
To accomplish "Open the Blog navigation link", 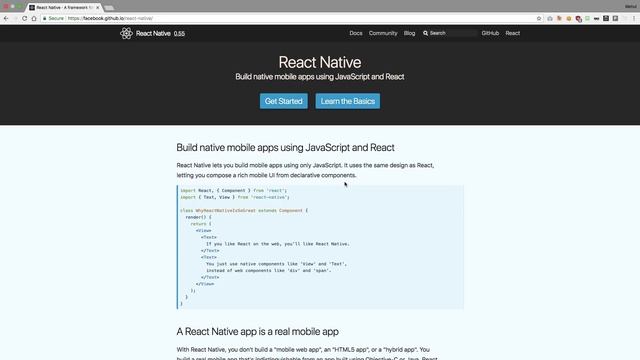I will (409, 33).
